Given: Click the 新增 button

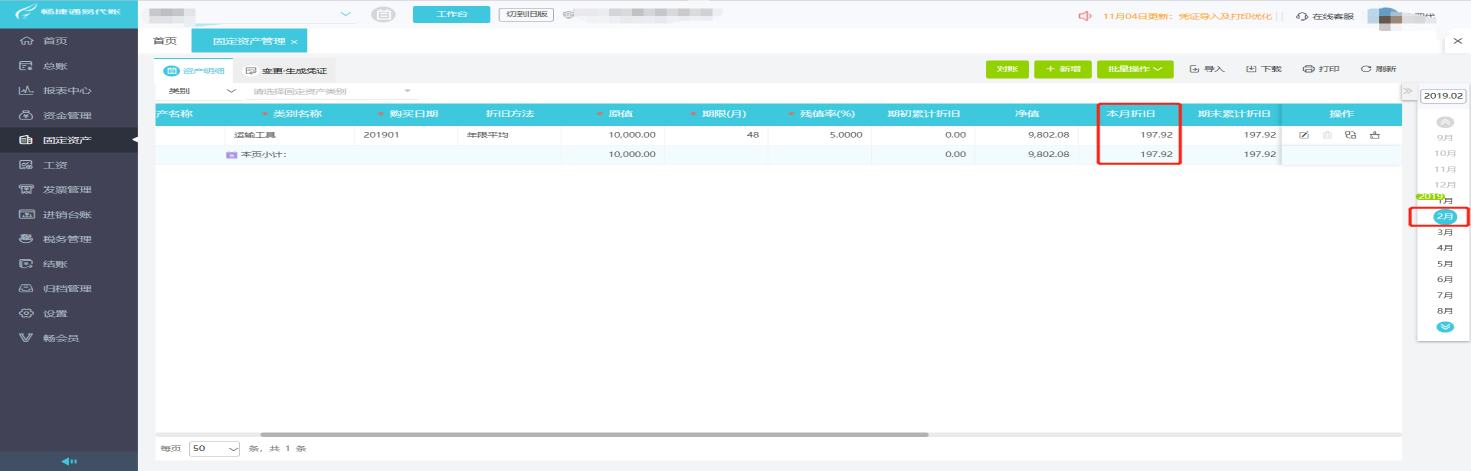Looking at the screenshot, I should 1063,69.
